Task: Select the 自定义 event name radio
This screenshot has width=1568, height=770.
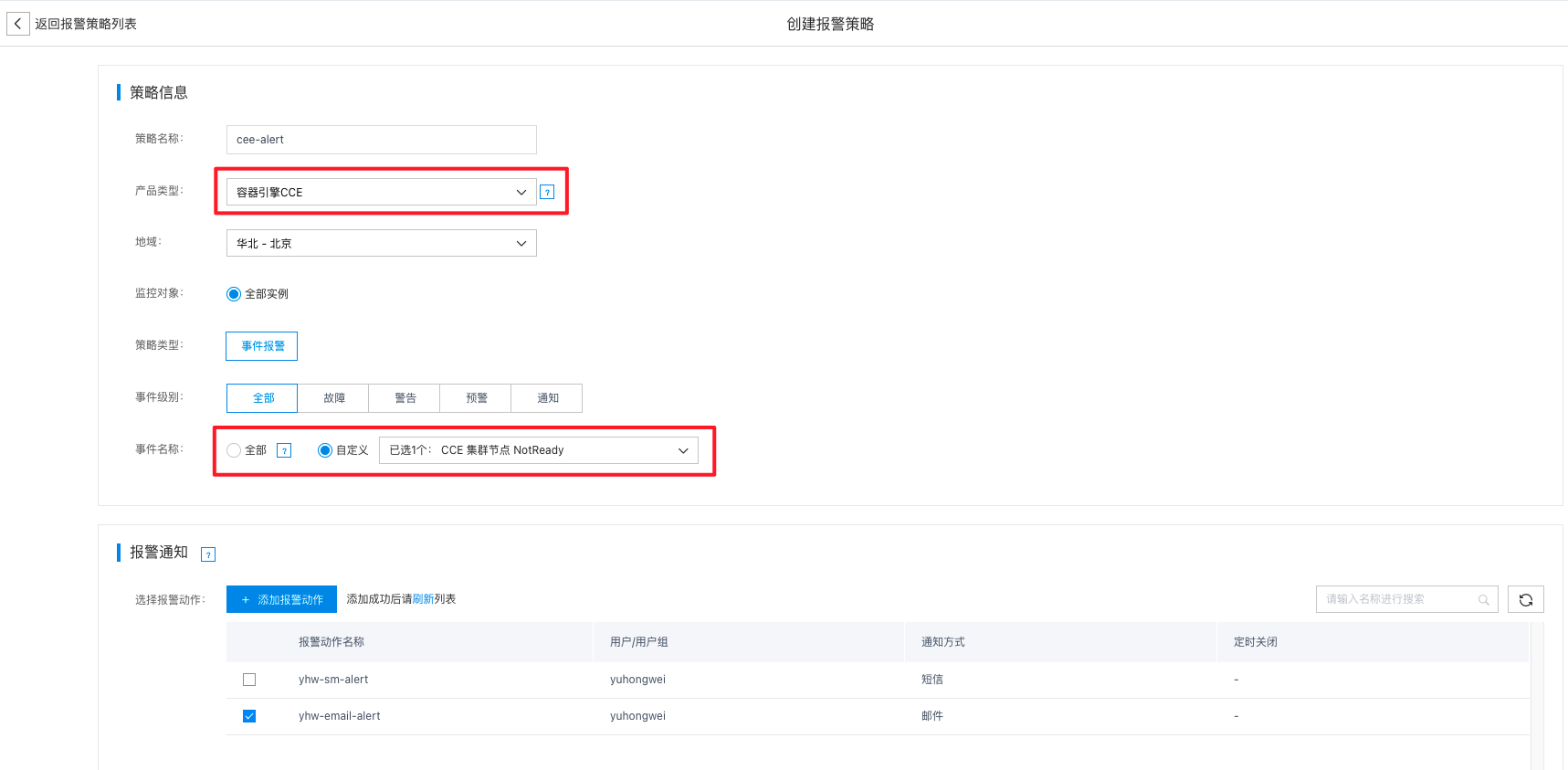Action: pyautogui.click(x=325, y=450)
